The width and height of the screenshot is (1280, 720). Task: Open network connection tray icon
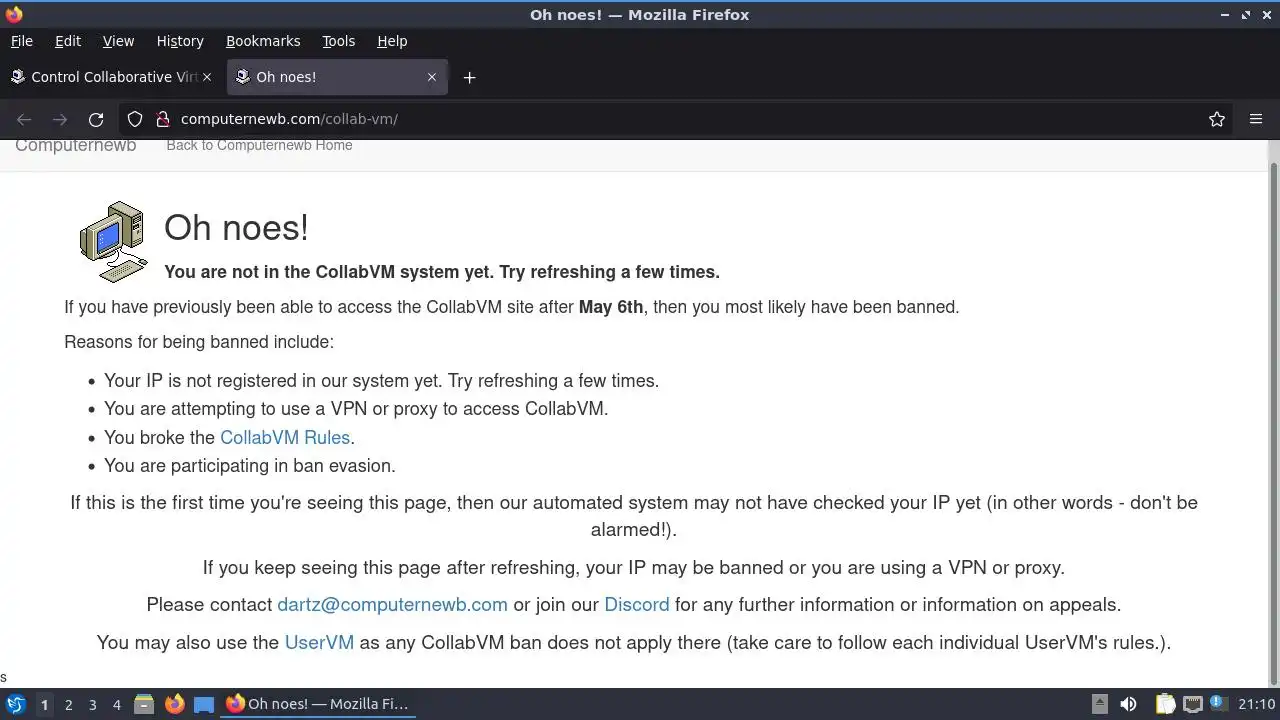tap(1192, 704)
